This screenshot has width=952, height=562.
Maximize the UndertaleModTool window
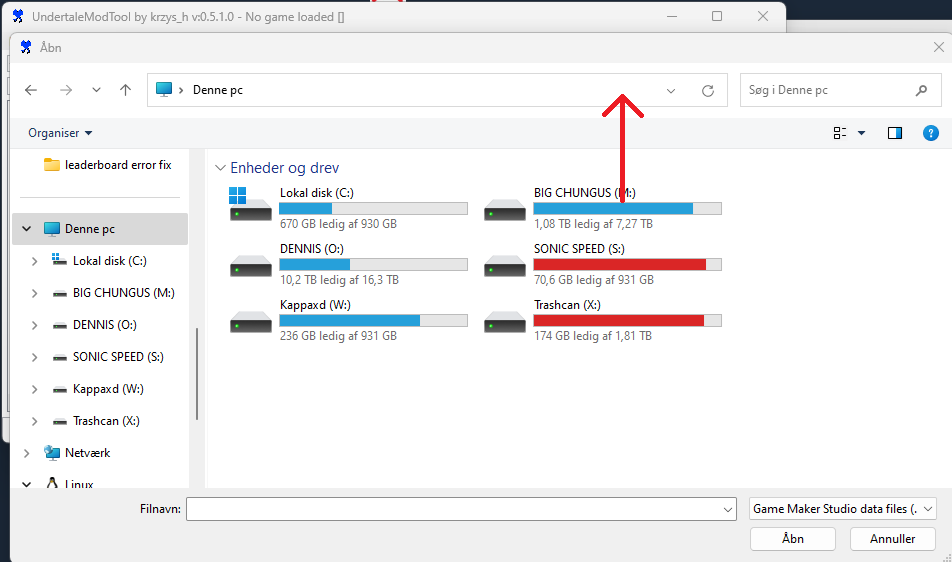tap(717, 16)
